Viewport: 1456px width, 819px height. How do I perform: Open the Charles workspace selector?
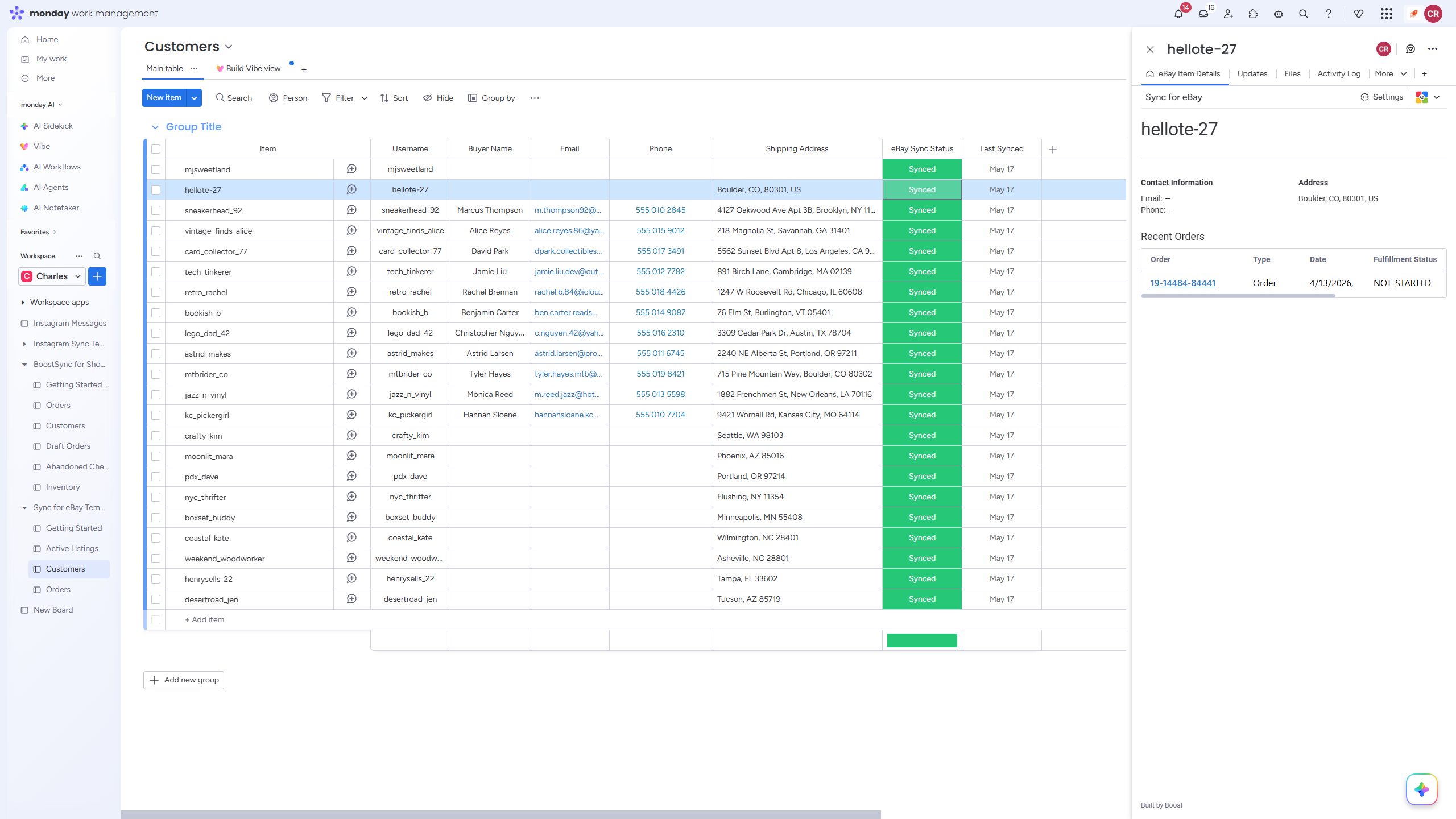pos(52,276)
